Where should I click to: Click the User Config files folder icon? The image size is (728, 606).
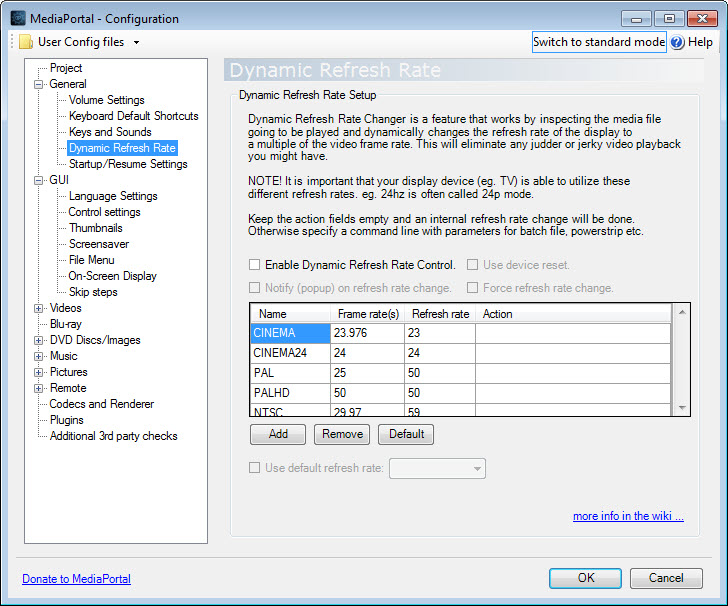tap(26, 42)
